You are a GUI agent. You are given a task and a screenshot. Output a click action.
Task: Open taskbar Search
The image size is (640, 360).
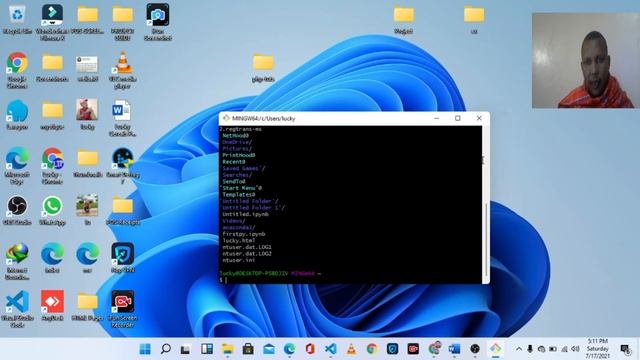[x=165, y=349]
